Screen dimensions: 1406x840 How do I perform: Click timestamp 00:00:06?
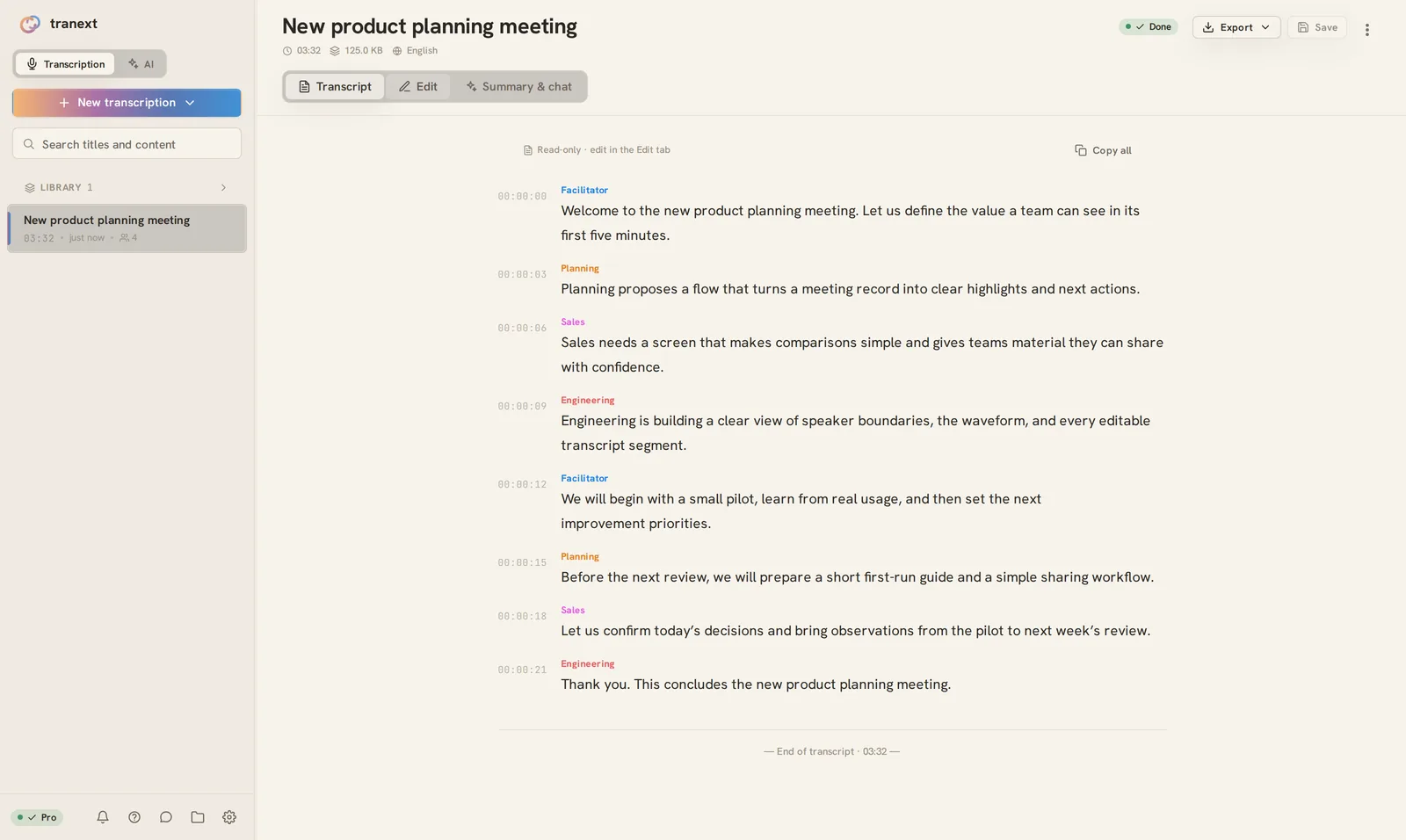point(522,328)
